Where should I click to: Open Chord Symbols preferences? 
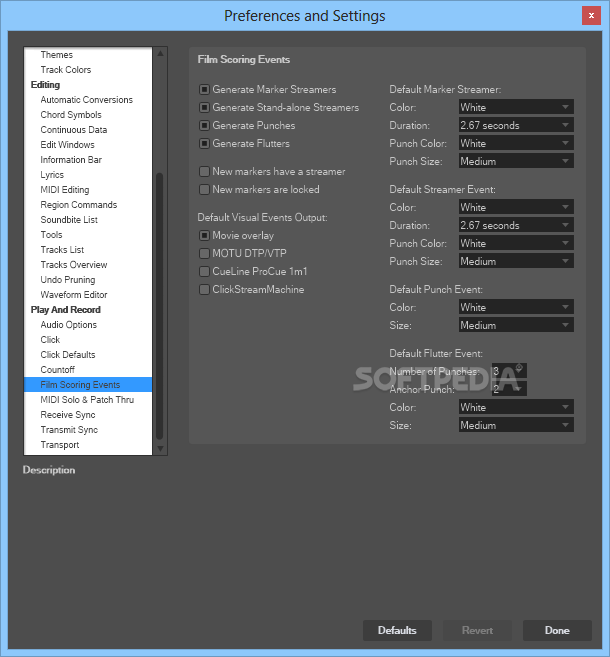point(71,115)
